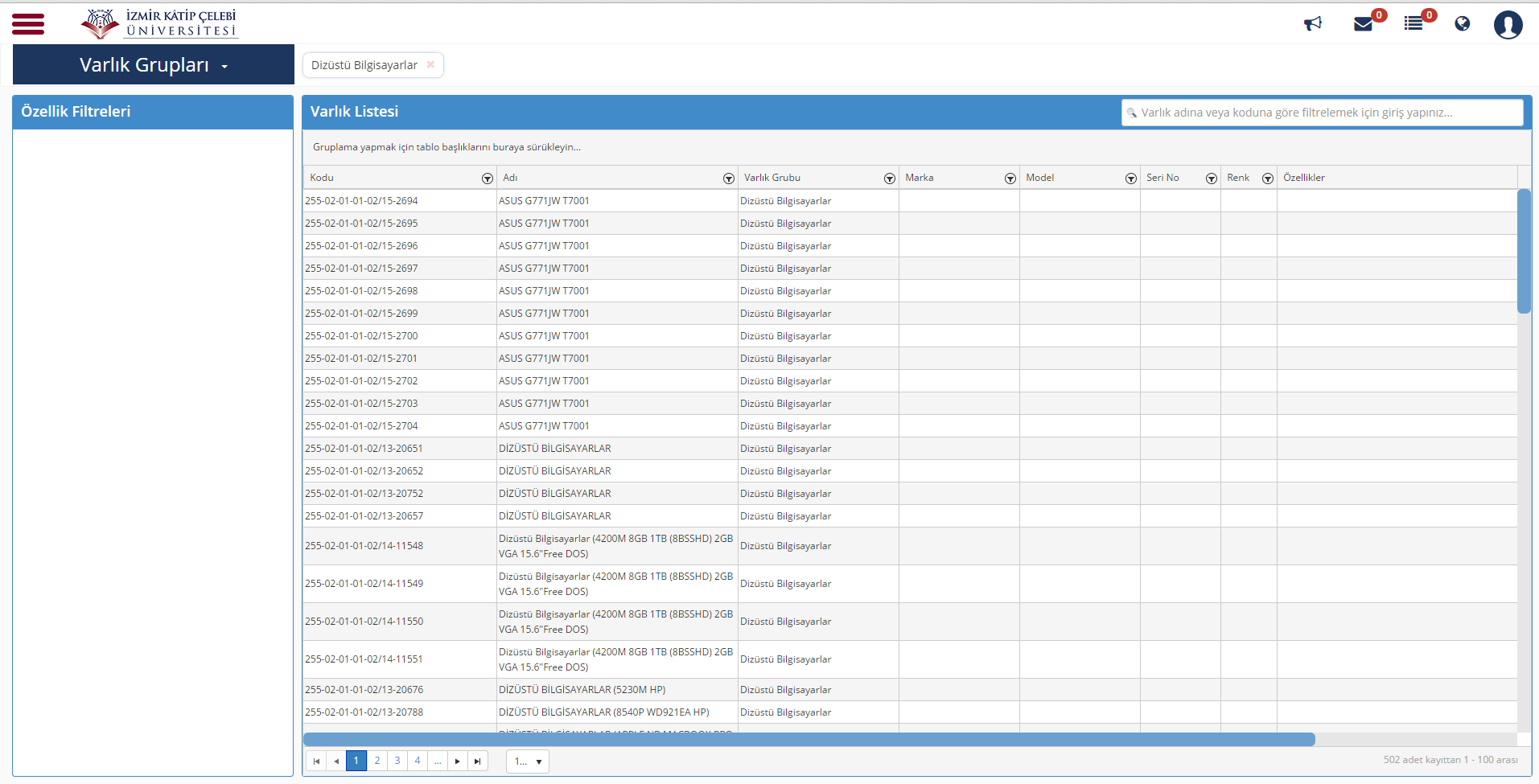This screenshot has width=1539, height=784.
Task: Select page 1 in pager
Action: pyautogui.click(x=356, y=761)
